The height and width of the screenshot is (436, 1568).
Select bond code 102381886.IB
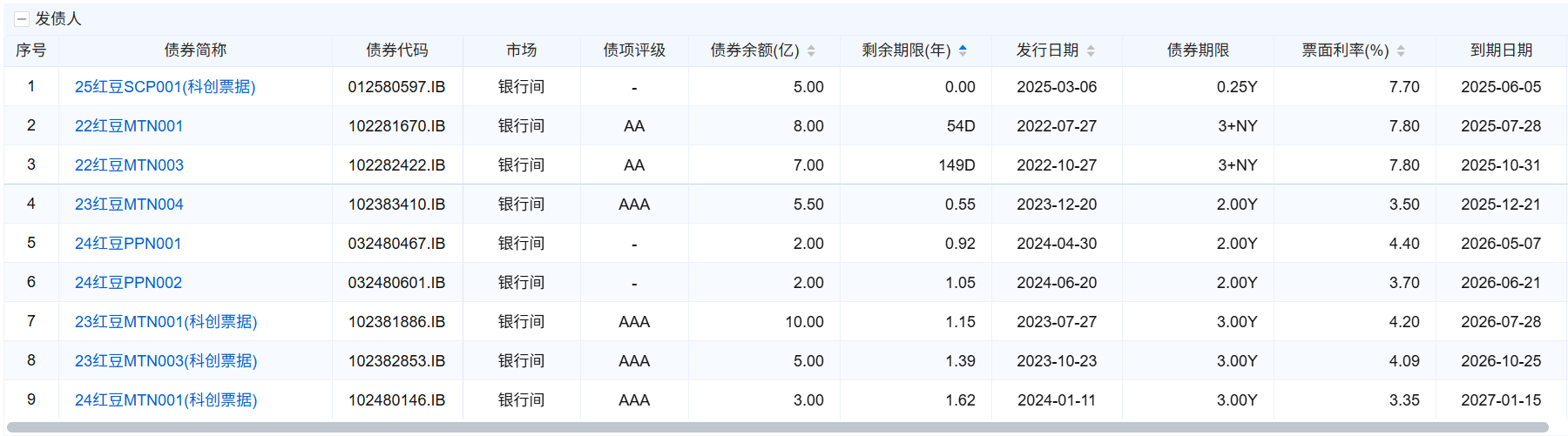pyautogui.click(x=396, y=322)
